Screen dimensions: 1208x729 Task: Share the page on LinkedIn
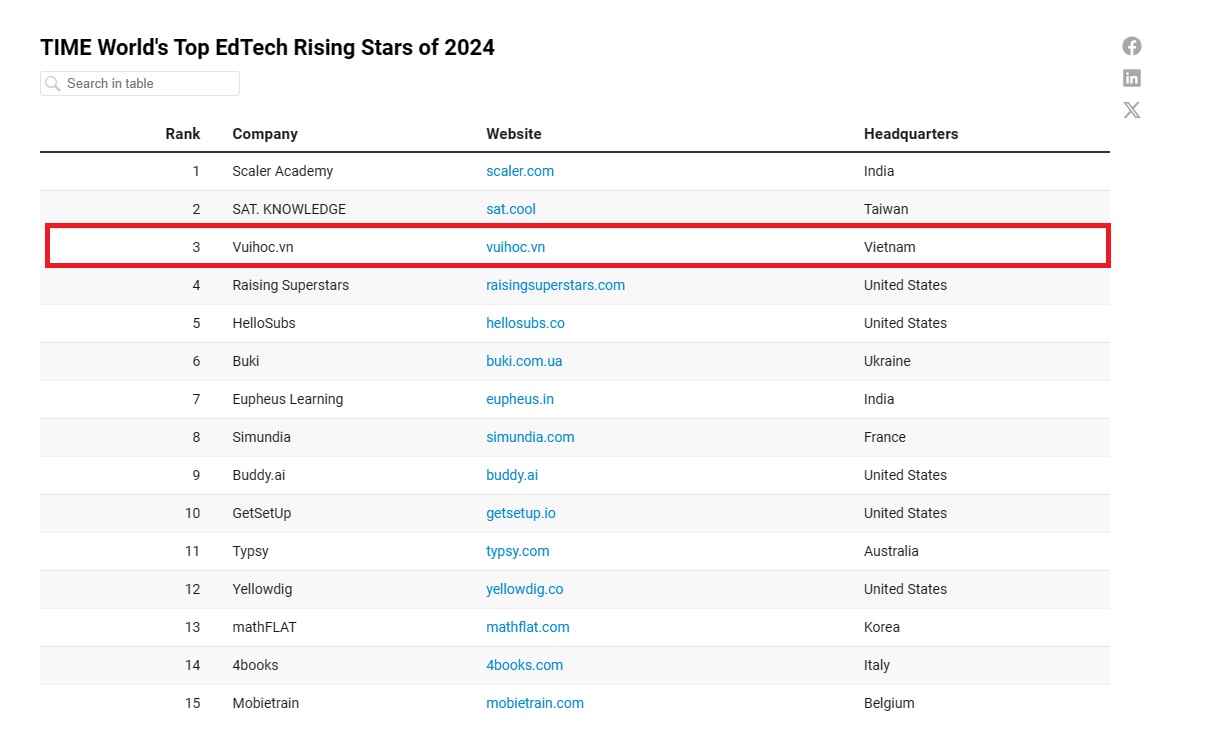1131,78
